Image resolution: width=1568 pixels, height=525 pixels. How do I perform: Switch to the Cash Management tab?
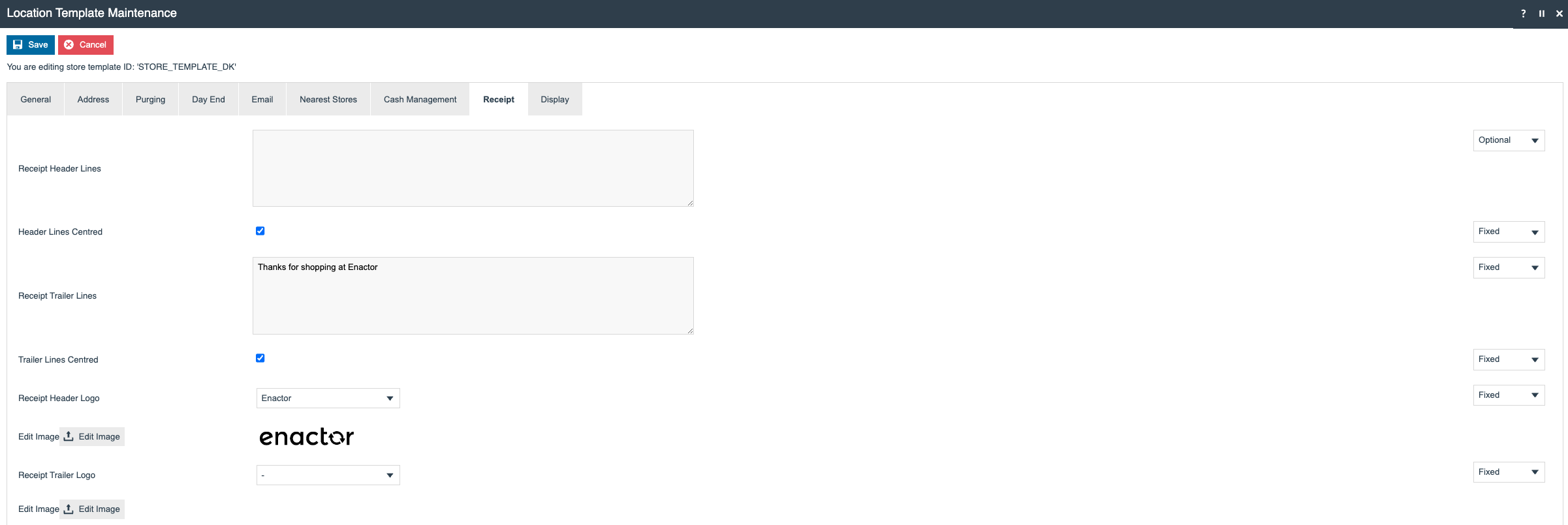point(420,99)
